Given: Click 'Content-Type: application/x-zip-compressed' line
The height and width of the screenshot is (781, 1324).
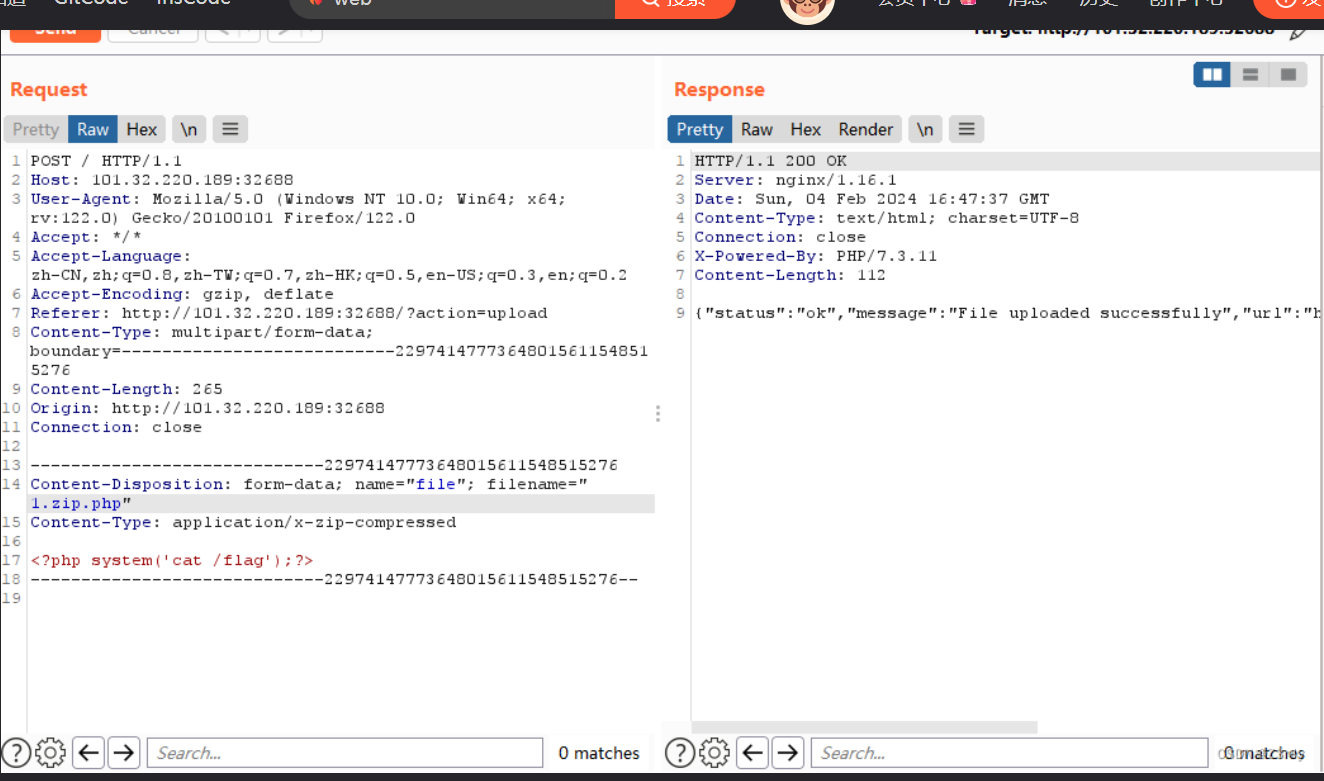Looking at the screenshot, I should coord(243,522).
